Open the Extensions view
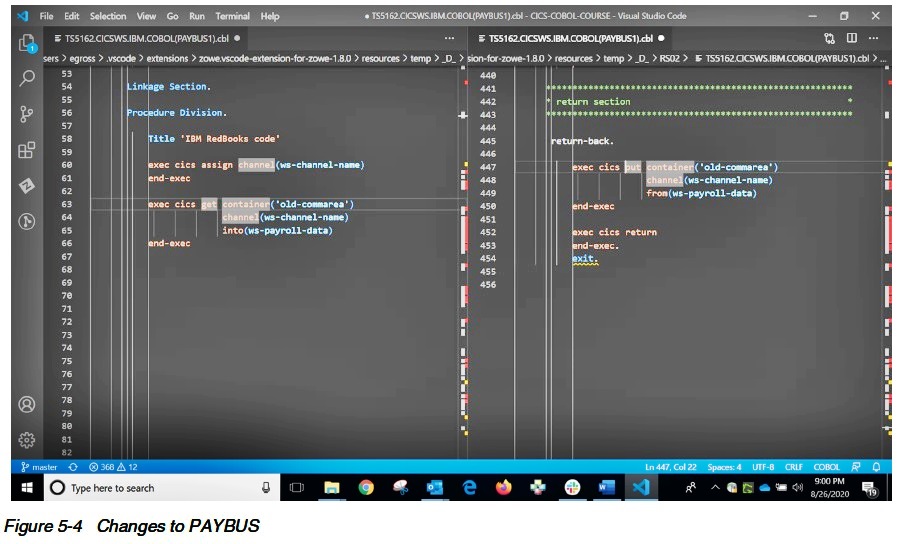This screenshot has height=544, width=901. click(27, 151)
